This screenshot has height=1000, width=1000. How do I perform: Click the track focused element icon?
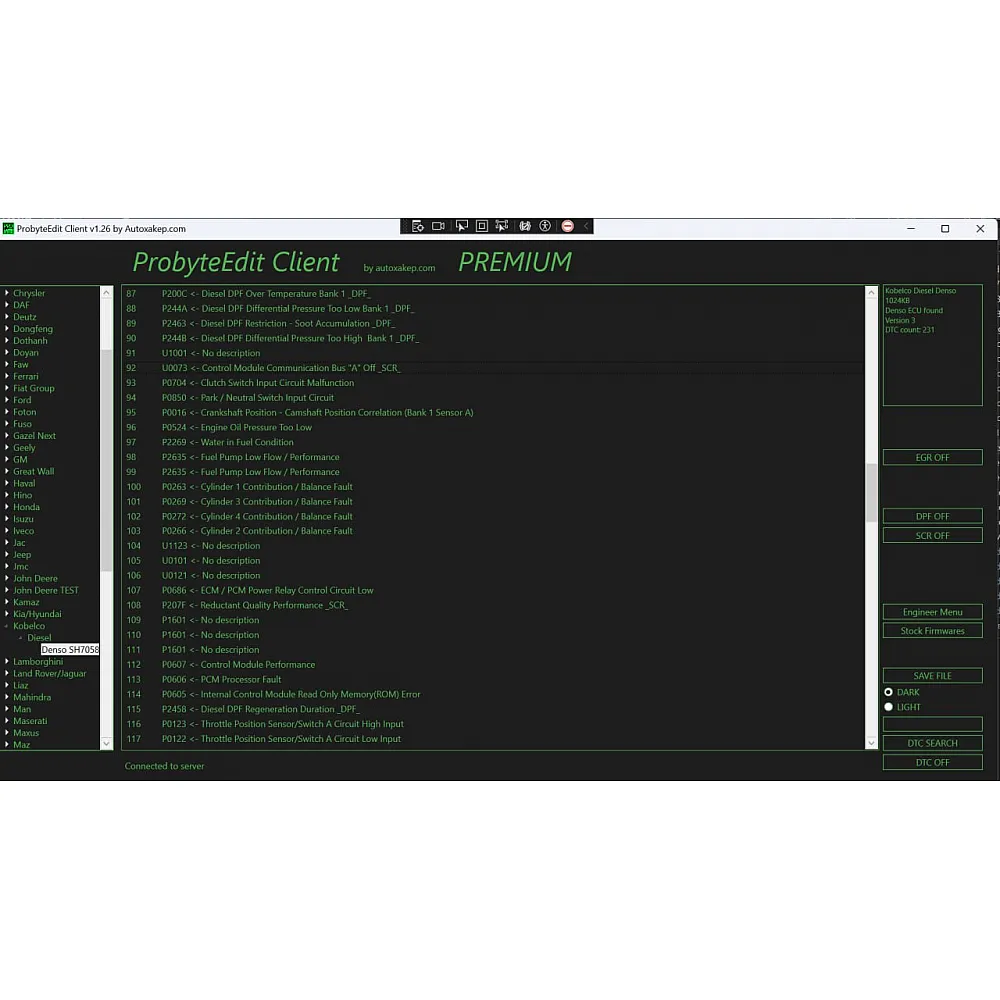[x=502, y=227]
